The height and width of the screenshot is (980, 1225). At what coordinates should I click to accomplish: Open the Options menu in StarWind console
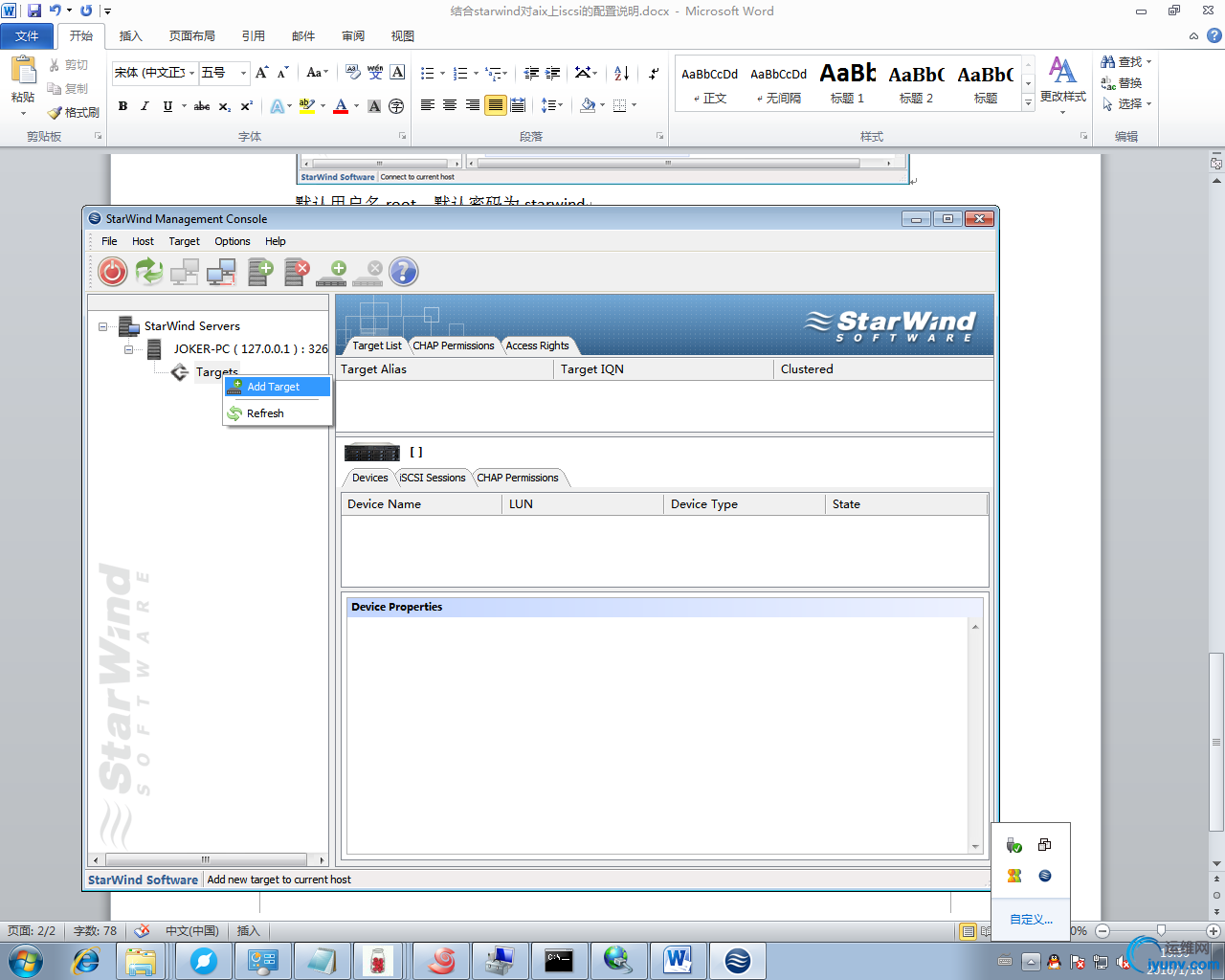[x=232, y=241]
